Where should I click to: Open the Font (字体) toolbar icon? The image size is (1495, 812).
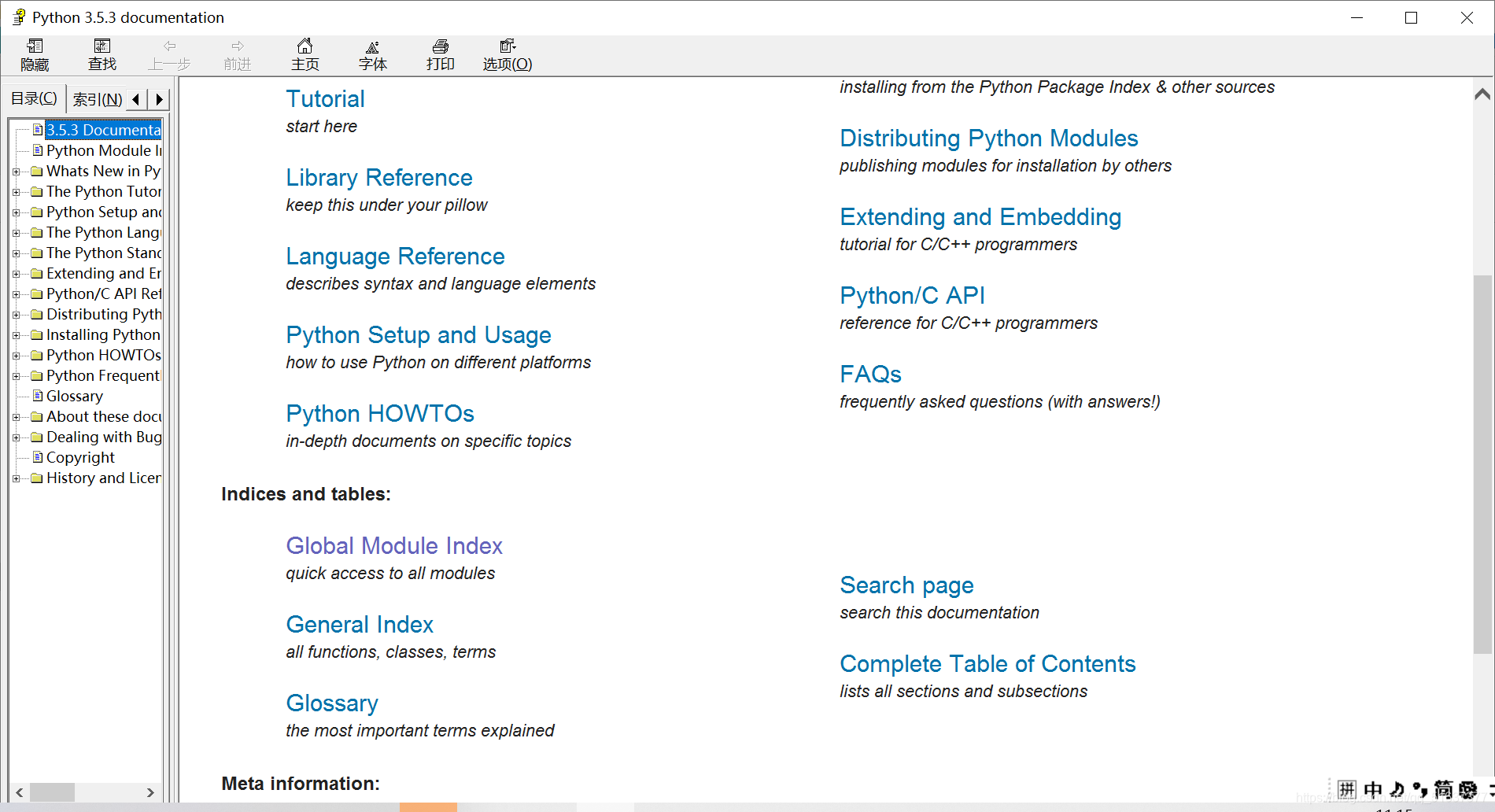[x=373, y=54]
